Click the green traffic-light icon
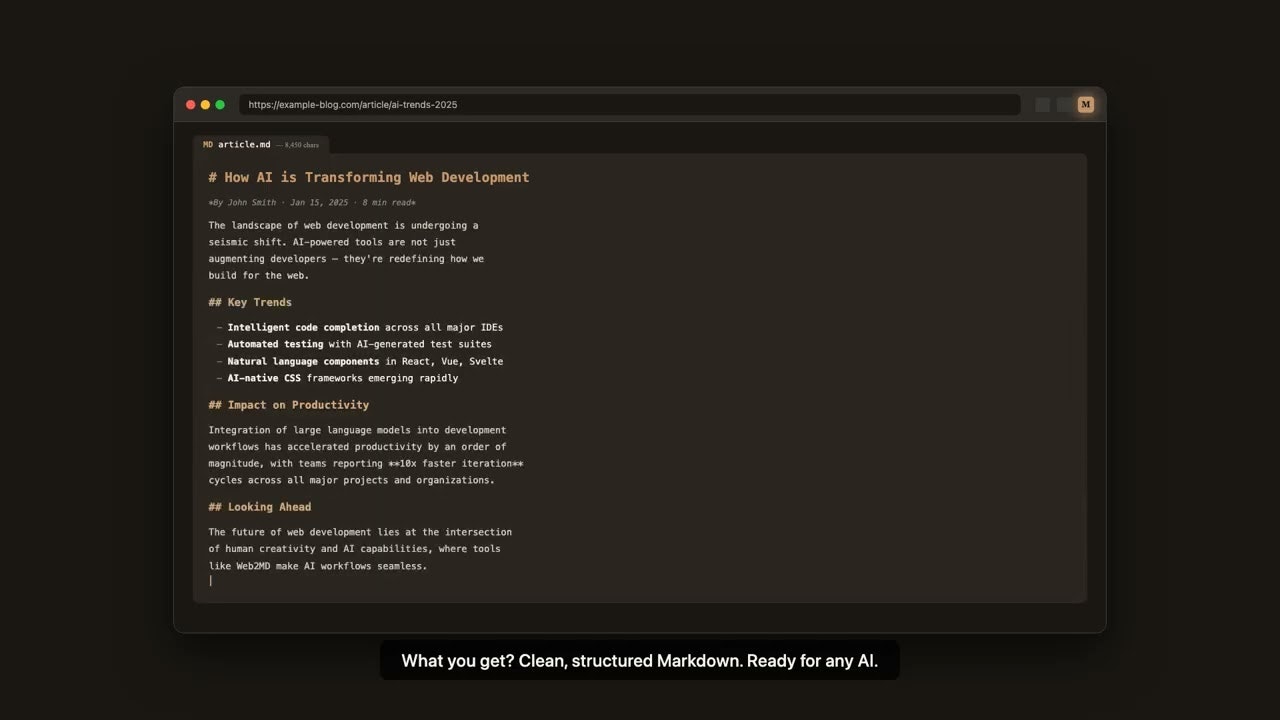Screen dimensions: 1280x720 tap(219, 104)
